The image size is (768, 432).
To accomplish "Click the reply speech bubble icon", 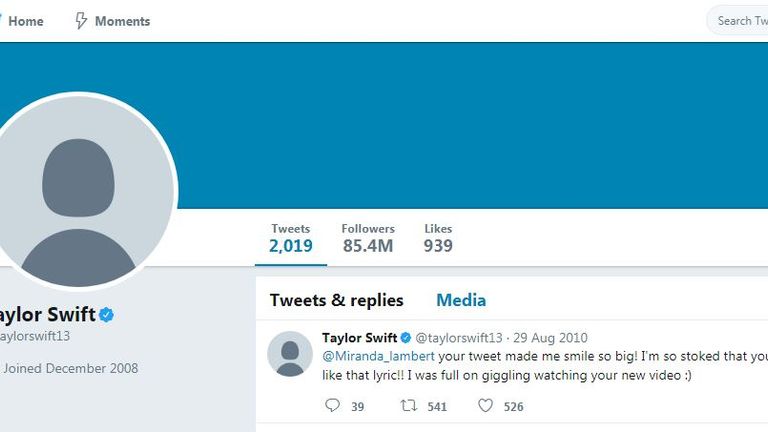I will pos(332,405).
